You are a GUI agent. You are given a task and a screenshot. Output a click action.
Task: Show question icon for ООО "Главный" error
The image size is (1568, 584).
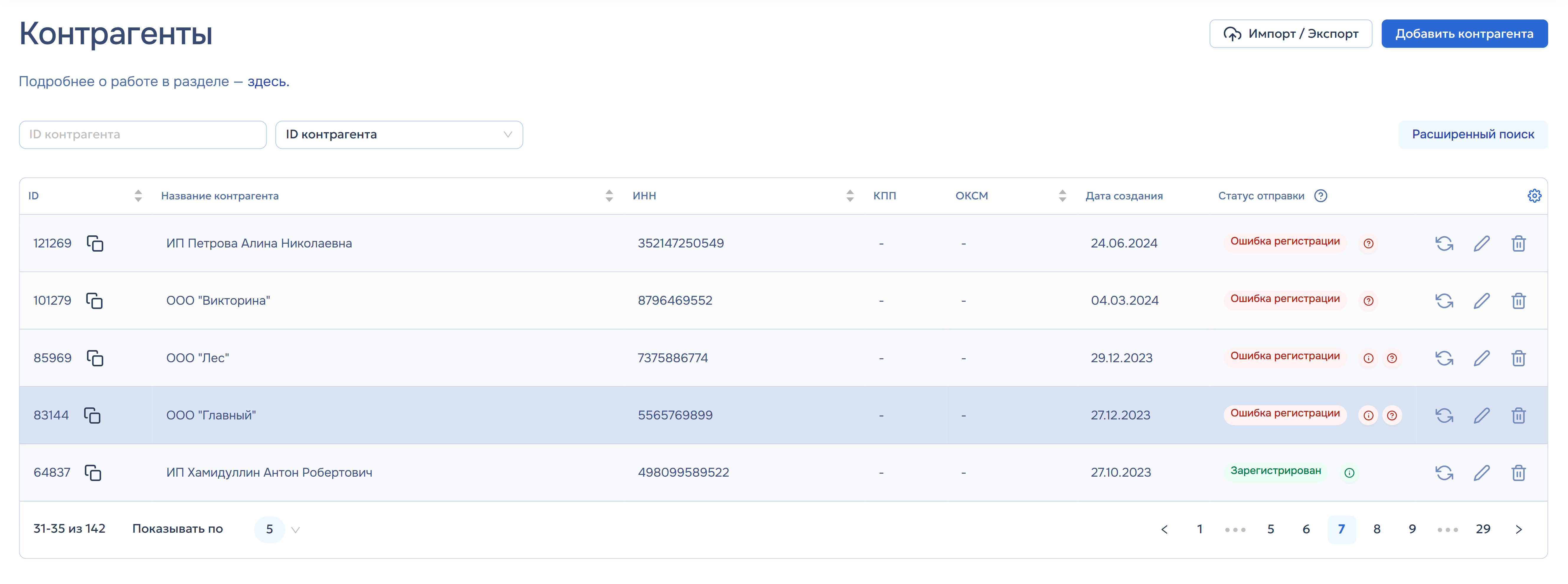[1392, 416]
